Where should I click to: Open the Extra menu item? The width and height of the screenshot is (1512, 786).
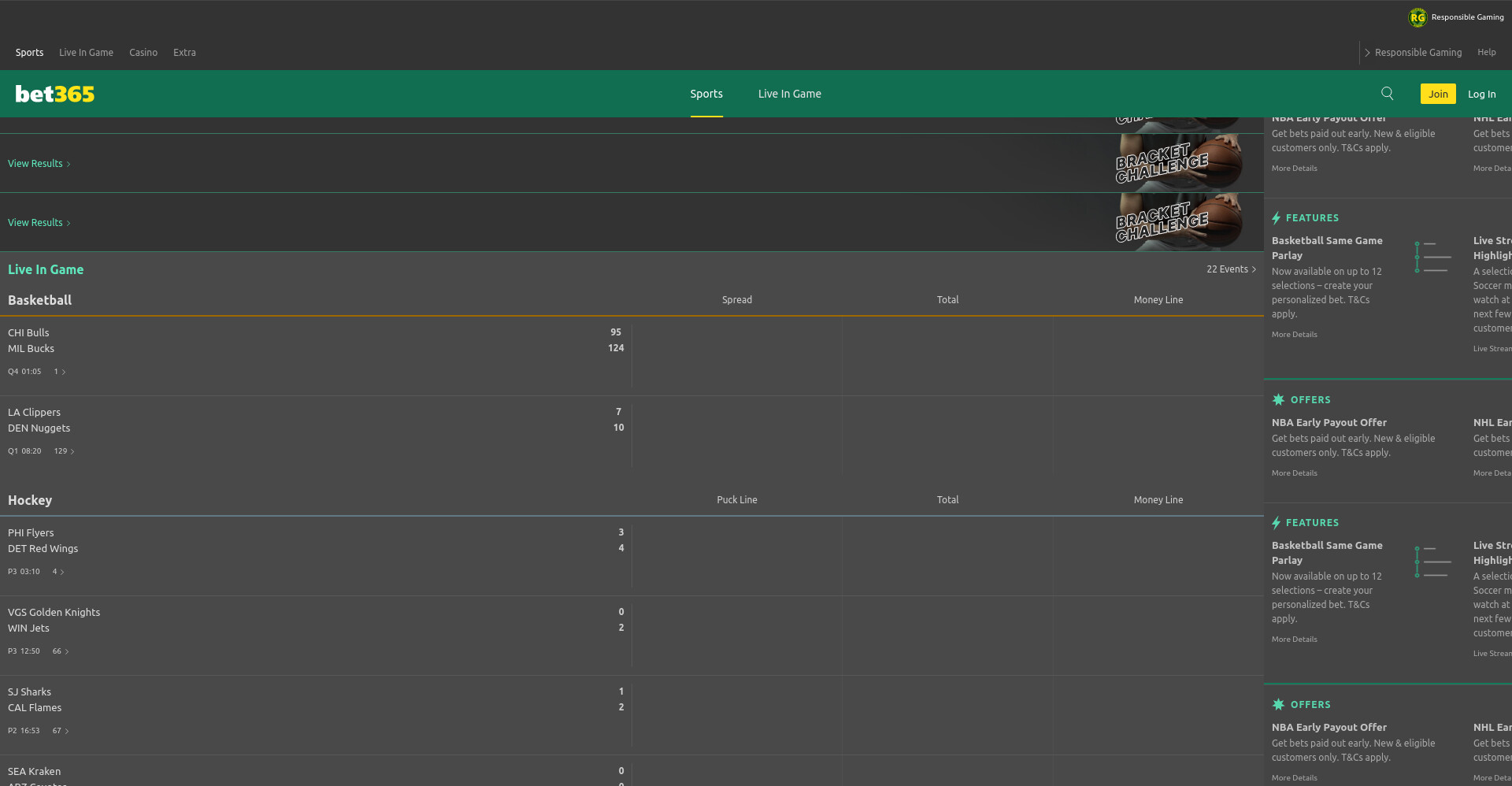tap(184, 53)
